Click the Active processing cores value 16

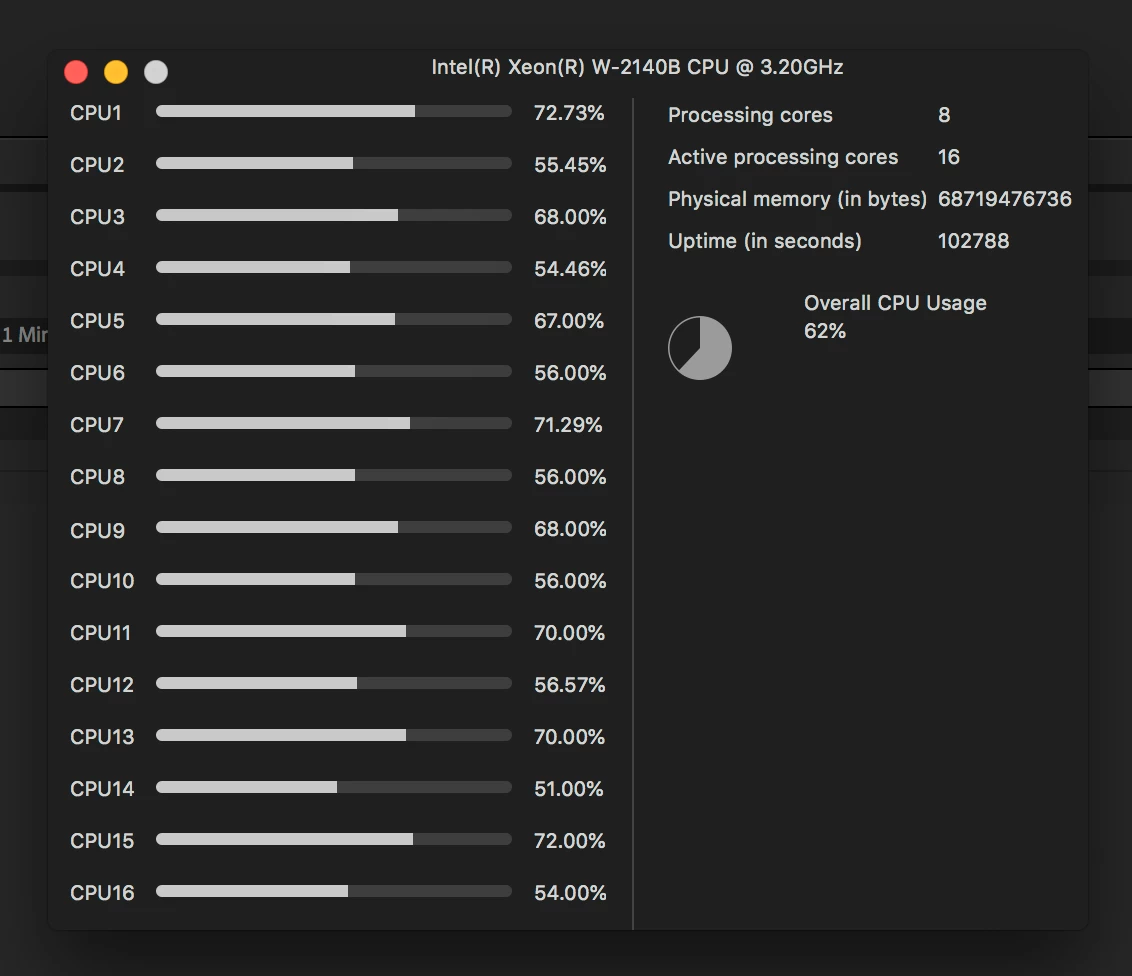coord(949,157)
